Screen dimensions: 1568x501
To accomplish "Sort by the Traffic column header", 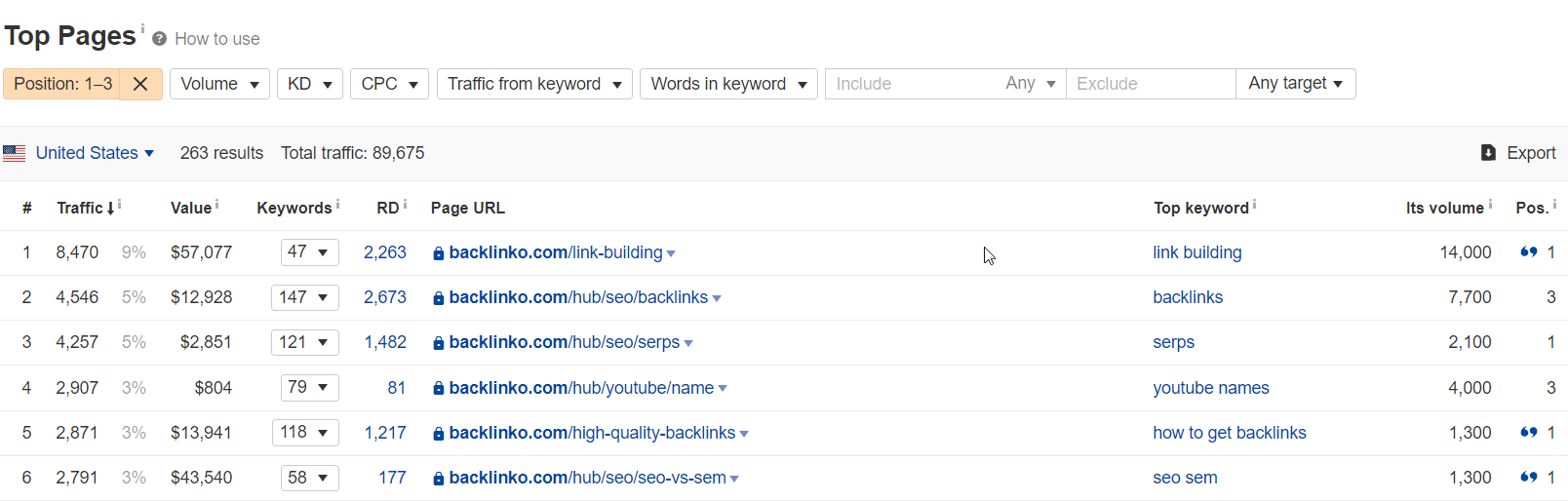I will click(x=80, y=208).
